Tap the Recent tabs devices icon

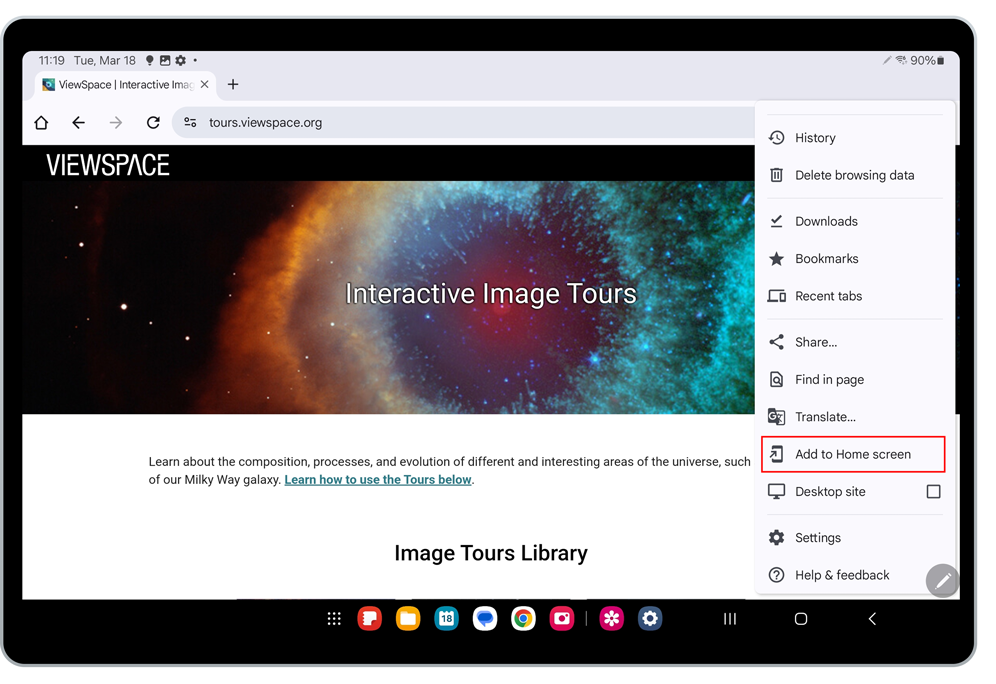point(776,296)
